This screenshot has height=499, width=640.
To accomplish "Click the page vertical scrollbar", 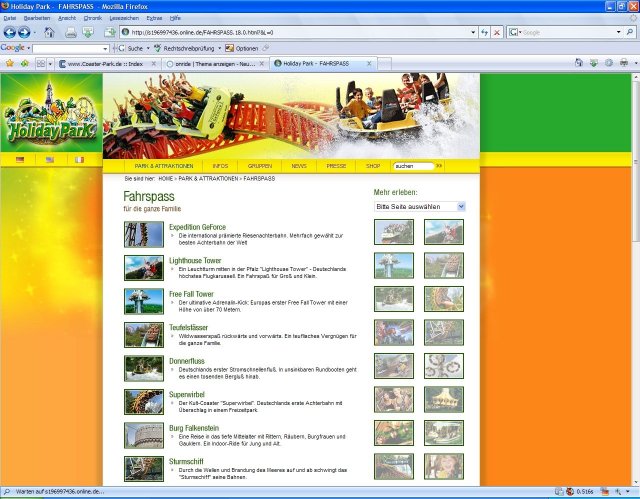I will tap(636, 279).
